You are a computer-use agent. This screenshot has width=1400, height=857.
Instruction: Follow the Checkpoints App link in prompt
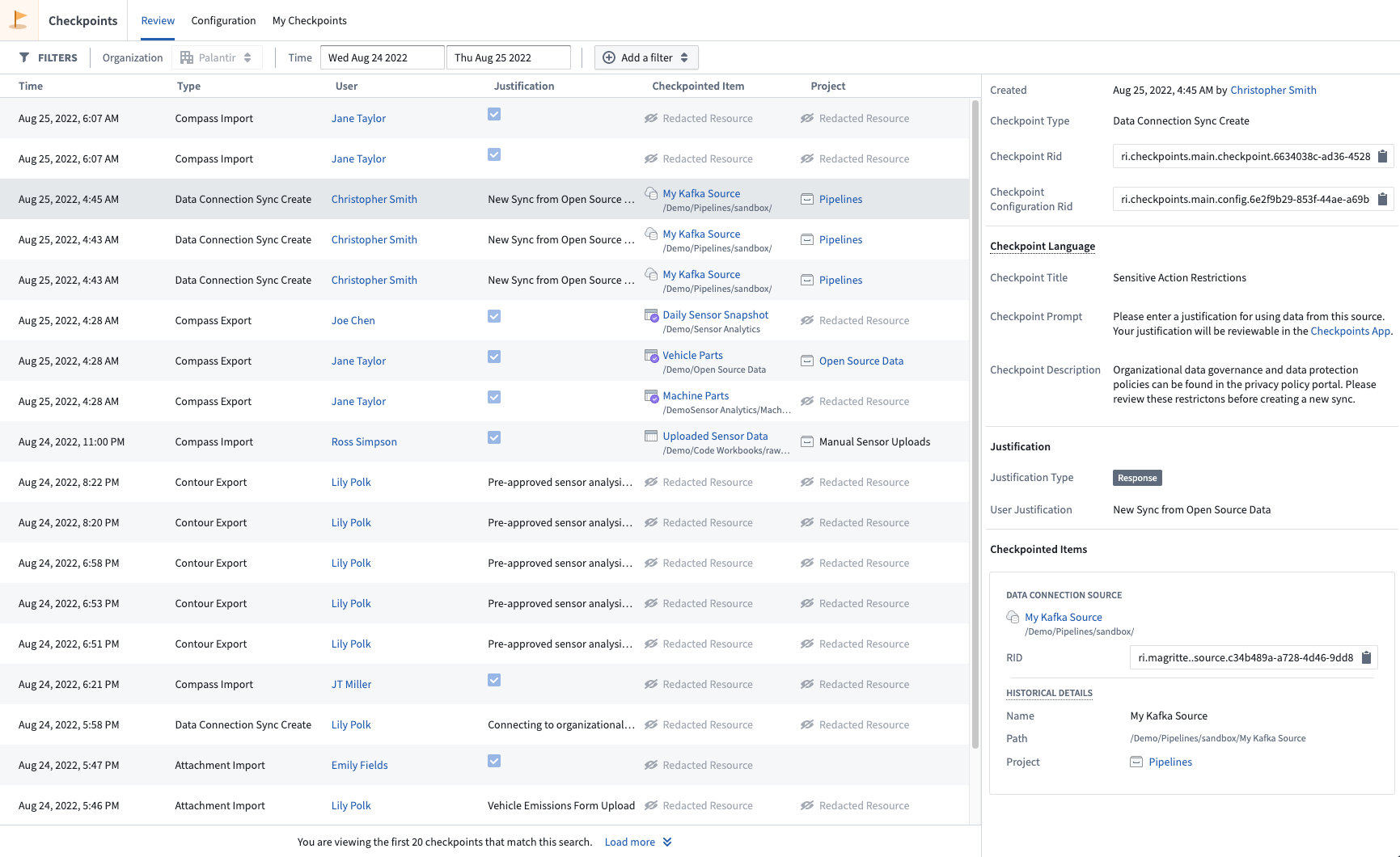pos(1349,331)
